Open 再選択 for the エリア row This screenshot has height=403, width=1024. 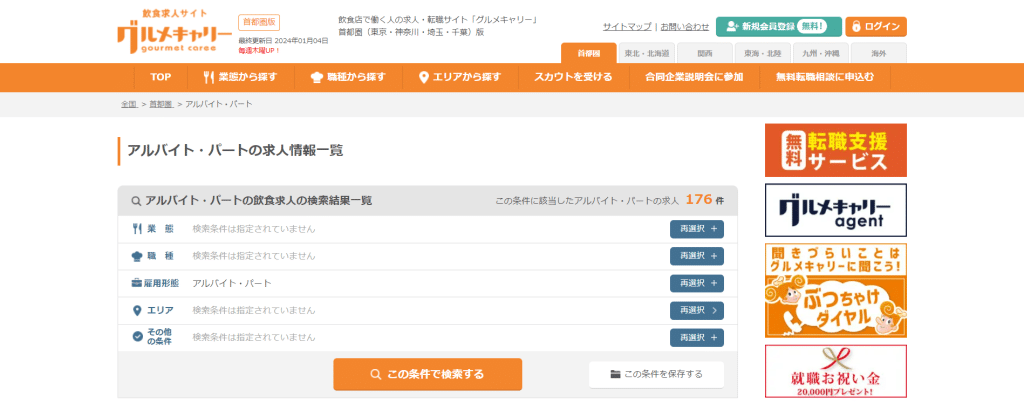[696, 310]
